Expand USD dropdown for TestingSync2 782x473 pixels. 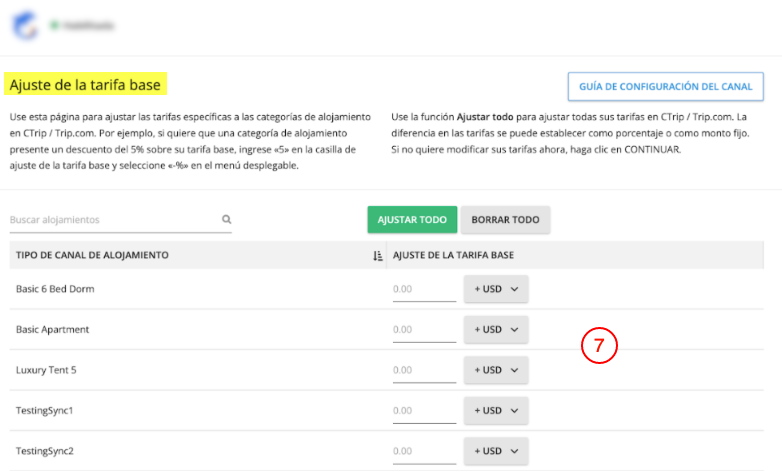[x=495, y=451]
